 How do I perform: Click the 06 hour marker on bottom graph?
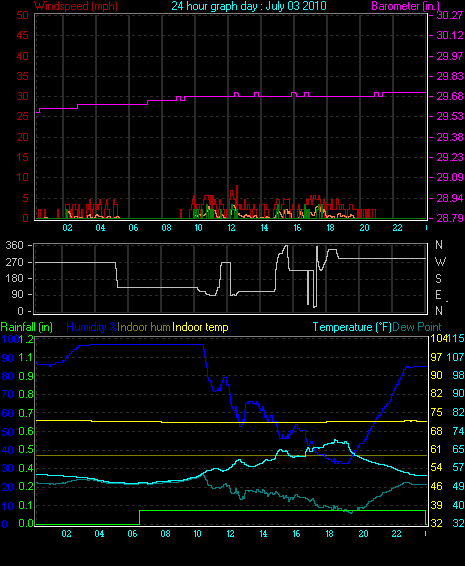tap(132, 534)
